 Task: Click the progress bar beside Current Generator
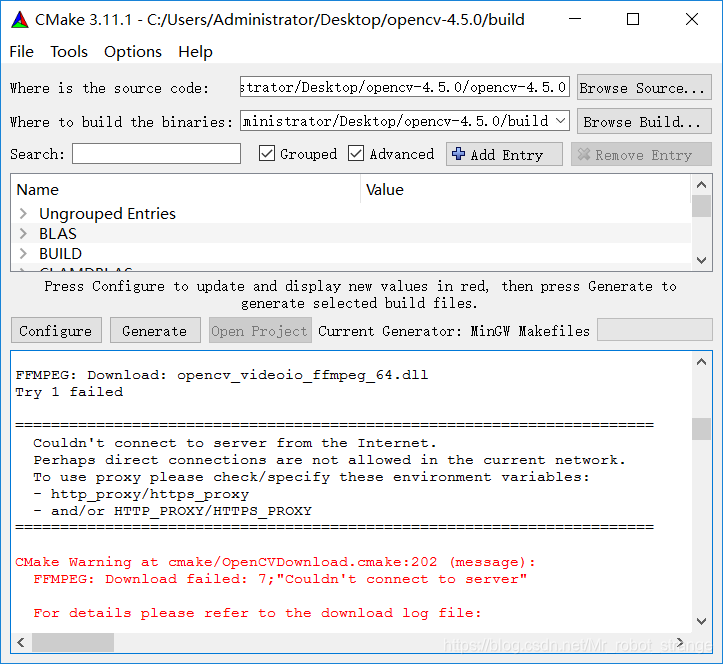coord(654,330)
